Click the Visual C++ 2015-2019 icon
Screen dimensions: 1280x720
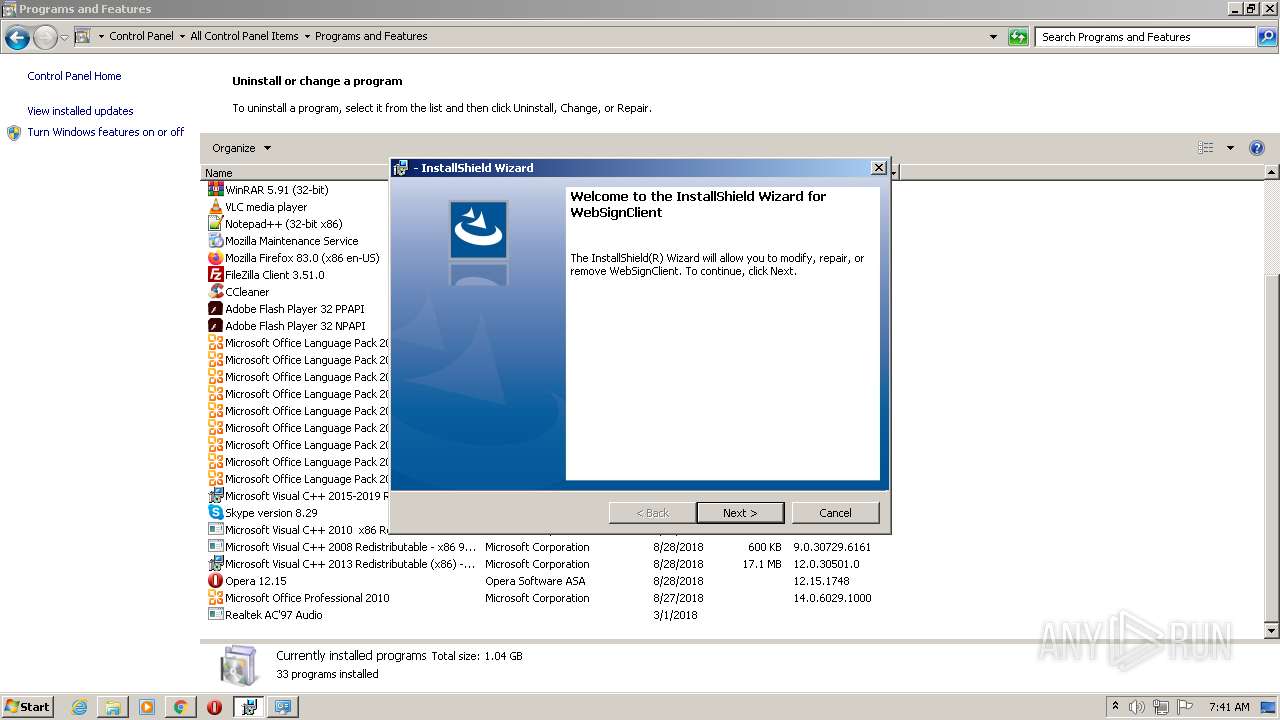point(215,495)
